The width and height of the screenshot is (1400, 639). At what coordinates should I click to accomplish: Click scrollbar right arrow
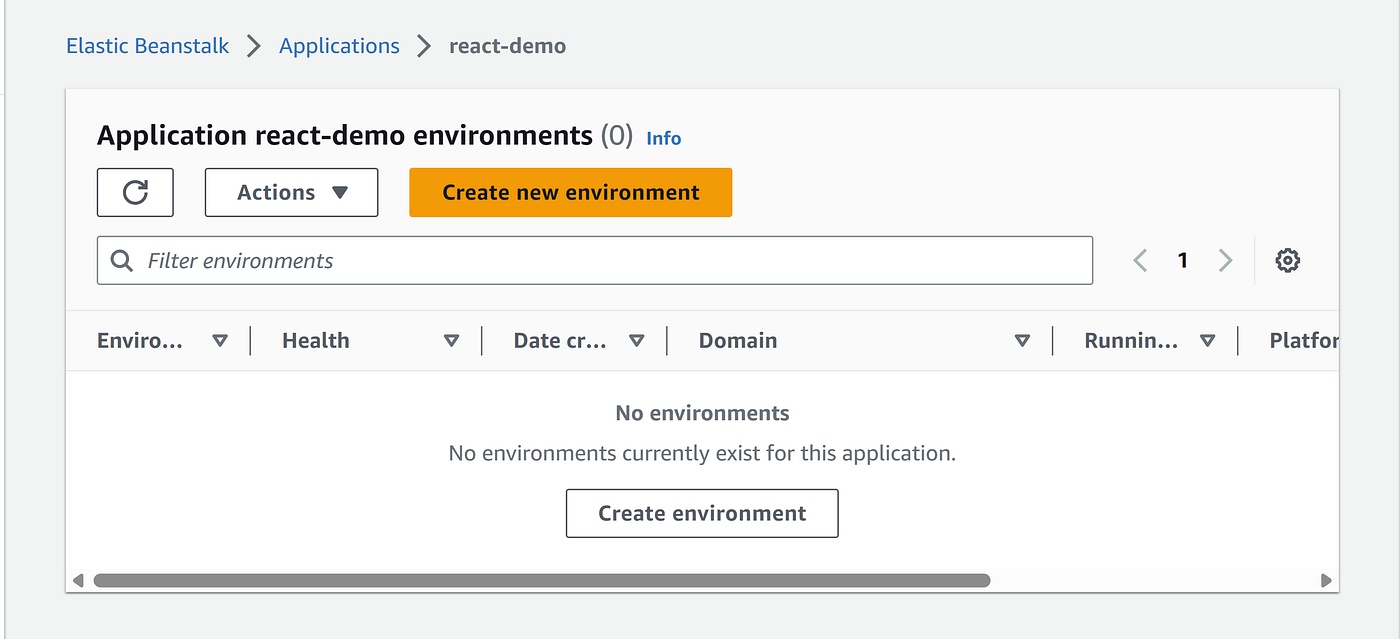click(x=1326, y=580)
